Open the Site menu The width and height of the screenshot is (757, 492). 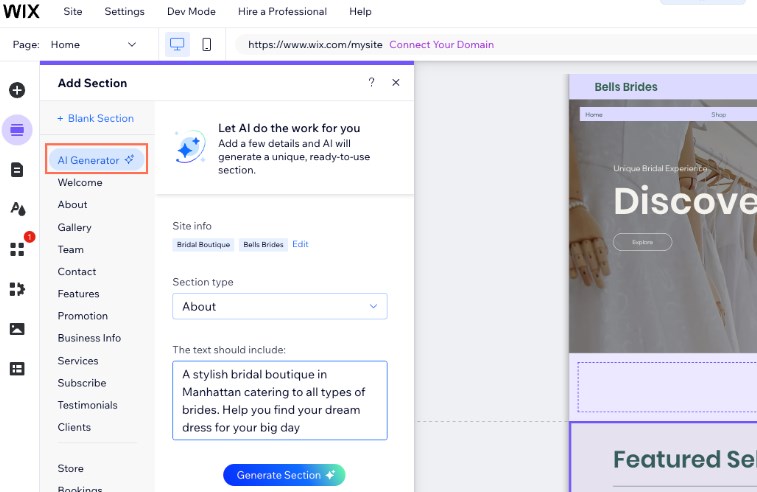(x=73, y=12)
